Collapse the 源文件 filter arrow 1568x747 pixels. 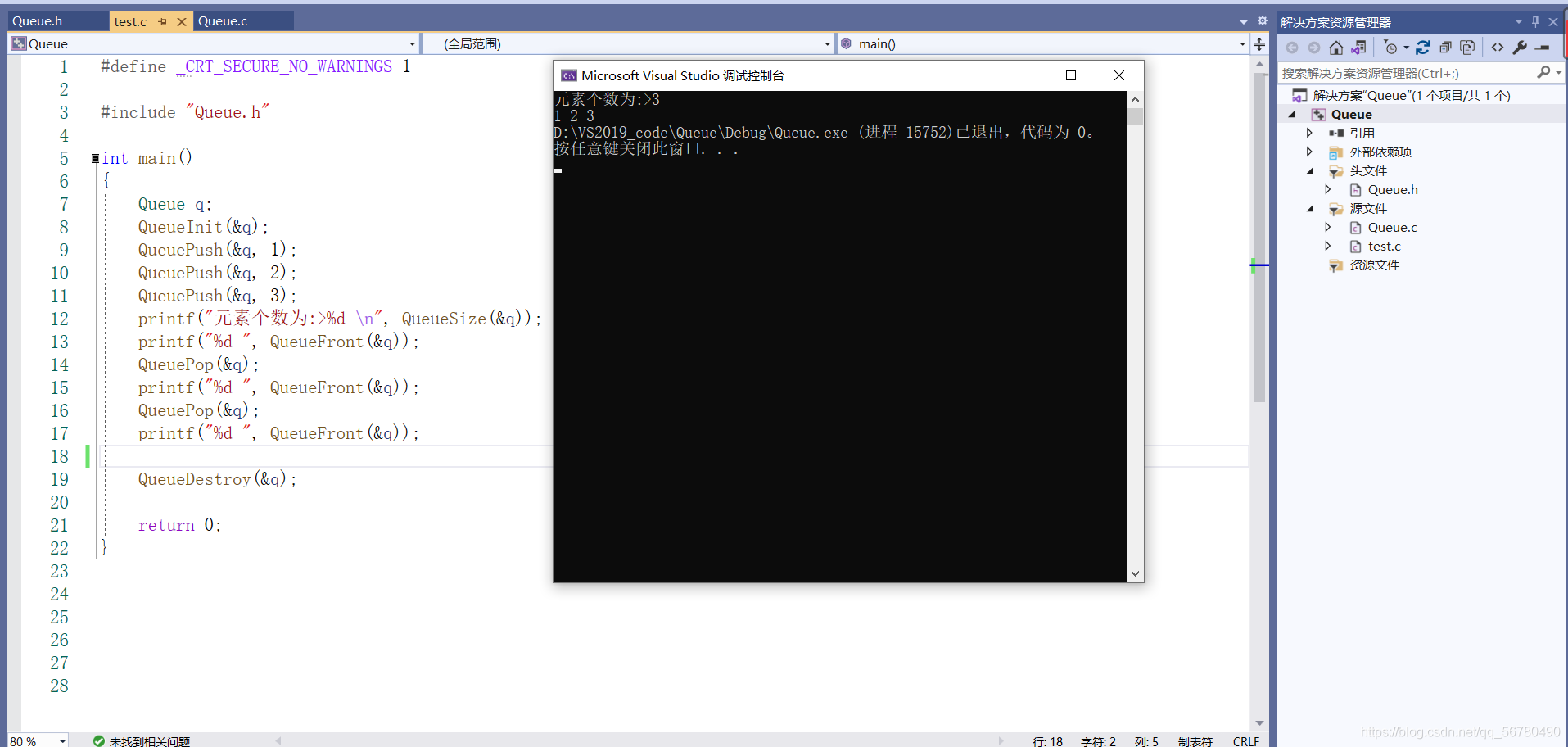1310,209
